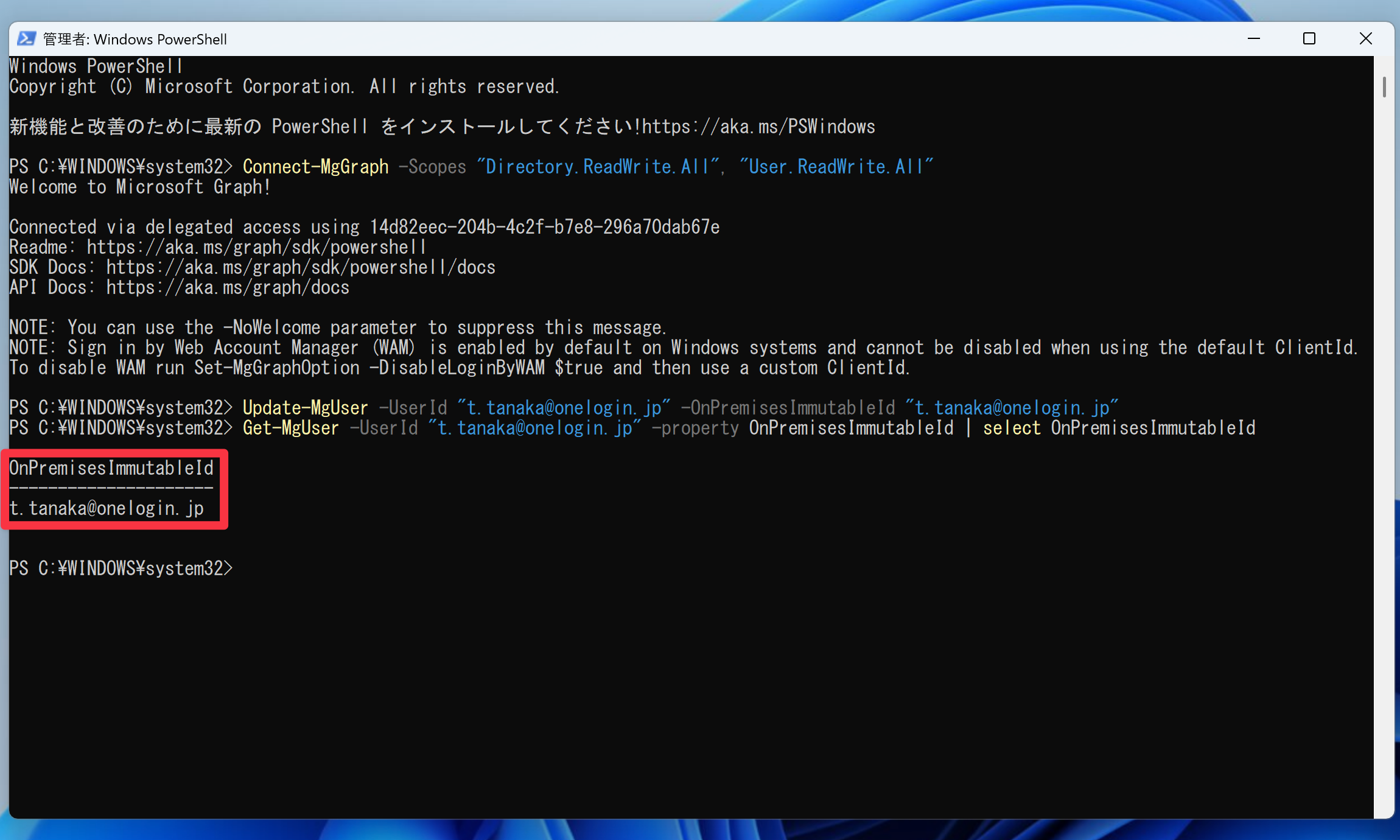Click 'Set-MgGraphOption -DisableLoginByWAM' text
This screenshot has height=840, width=1400.
[369, 368]
